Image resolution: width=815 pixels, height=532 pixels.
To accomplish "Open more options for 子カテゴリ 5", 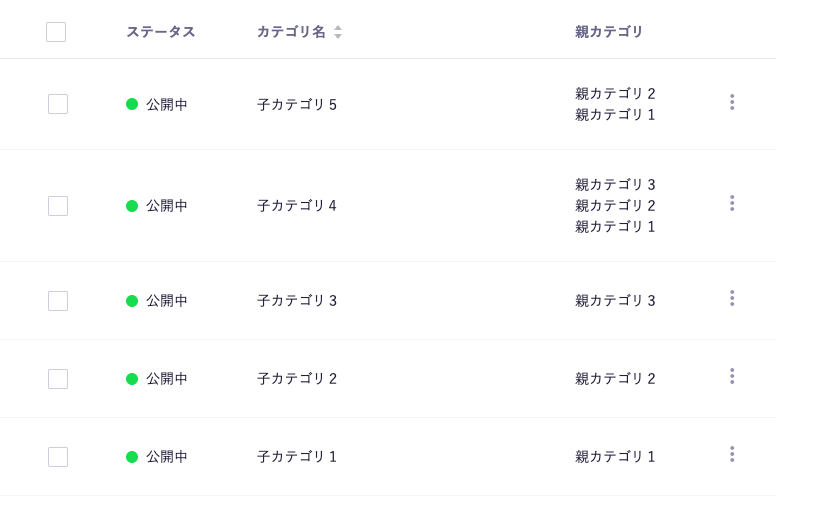I will pos(732,102).
